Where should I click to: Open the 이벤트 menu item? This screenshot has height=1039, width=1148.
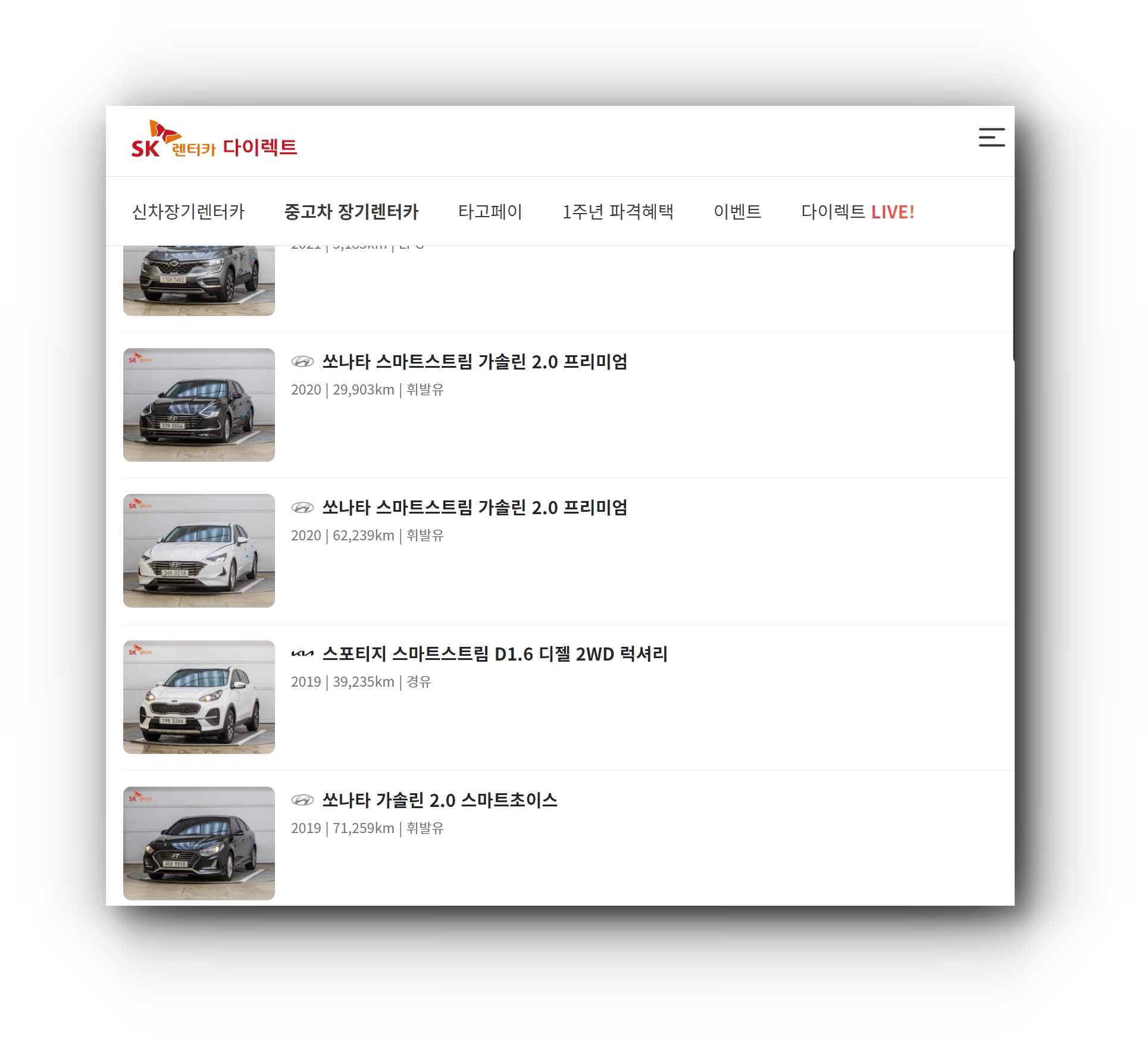(x=737, y=212)
